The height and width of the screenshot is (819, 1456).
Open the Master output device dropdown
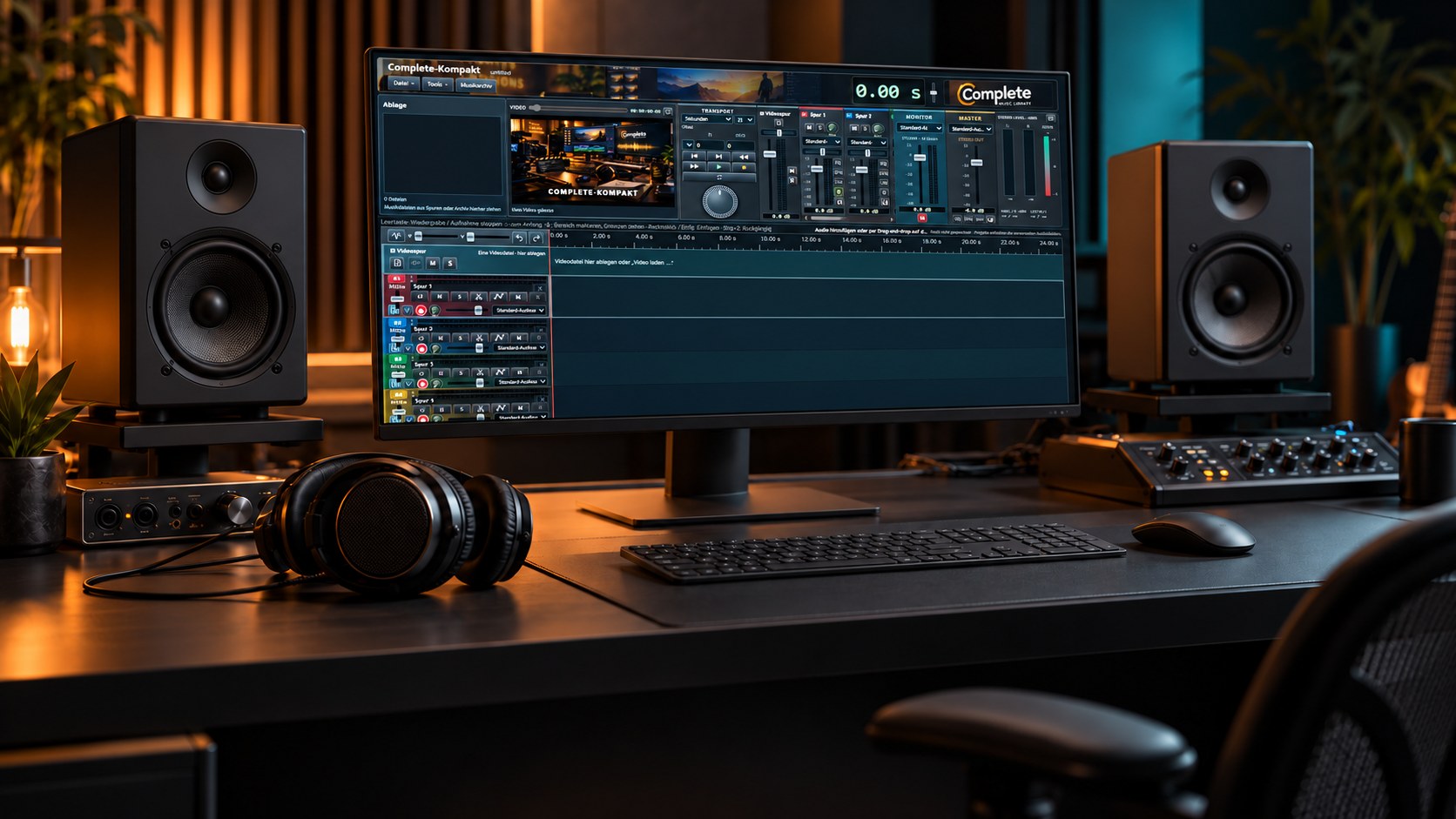(971, 129)
